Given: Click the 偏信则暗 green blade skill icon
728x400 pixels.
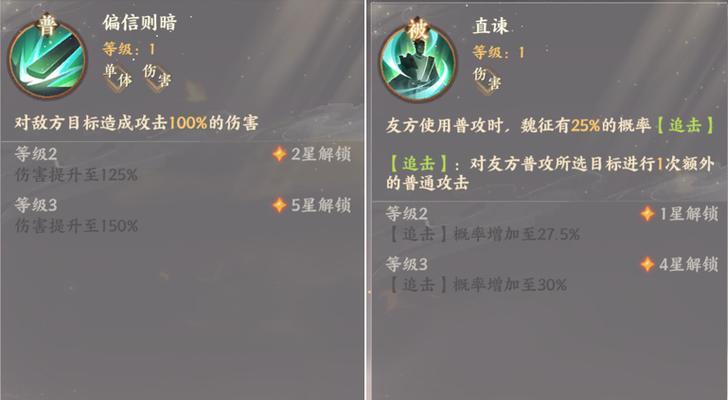Looking at the screenshot, I should click(47, 61).
